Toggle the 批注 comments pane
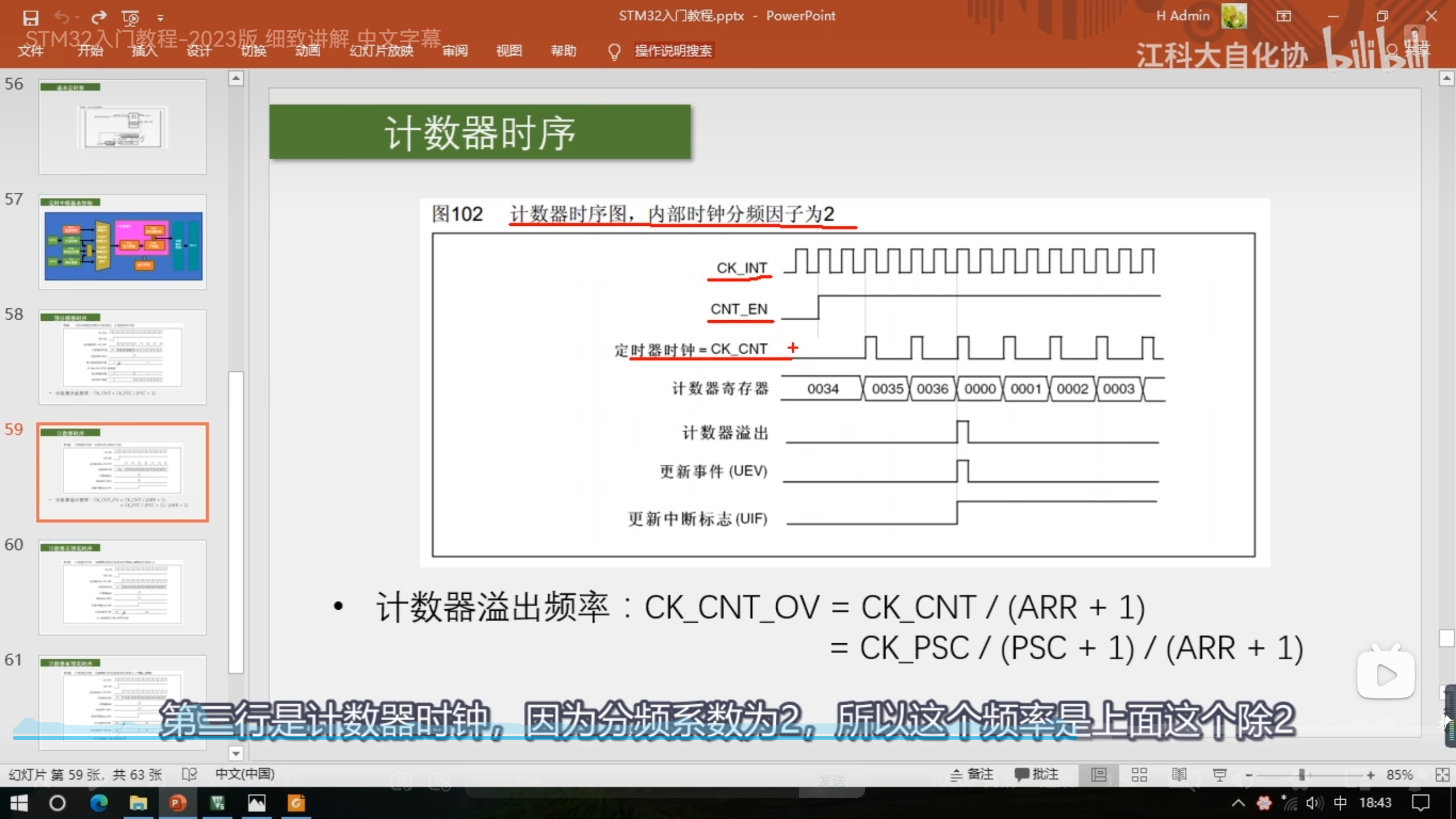The image size is (1456, 819). 1037,775
